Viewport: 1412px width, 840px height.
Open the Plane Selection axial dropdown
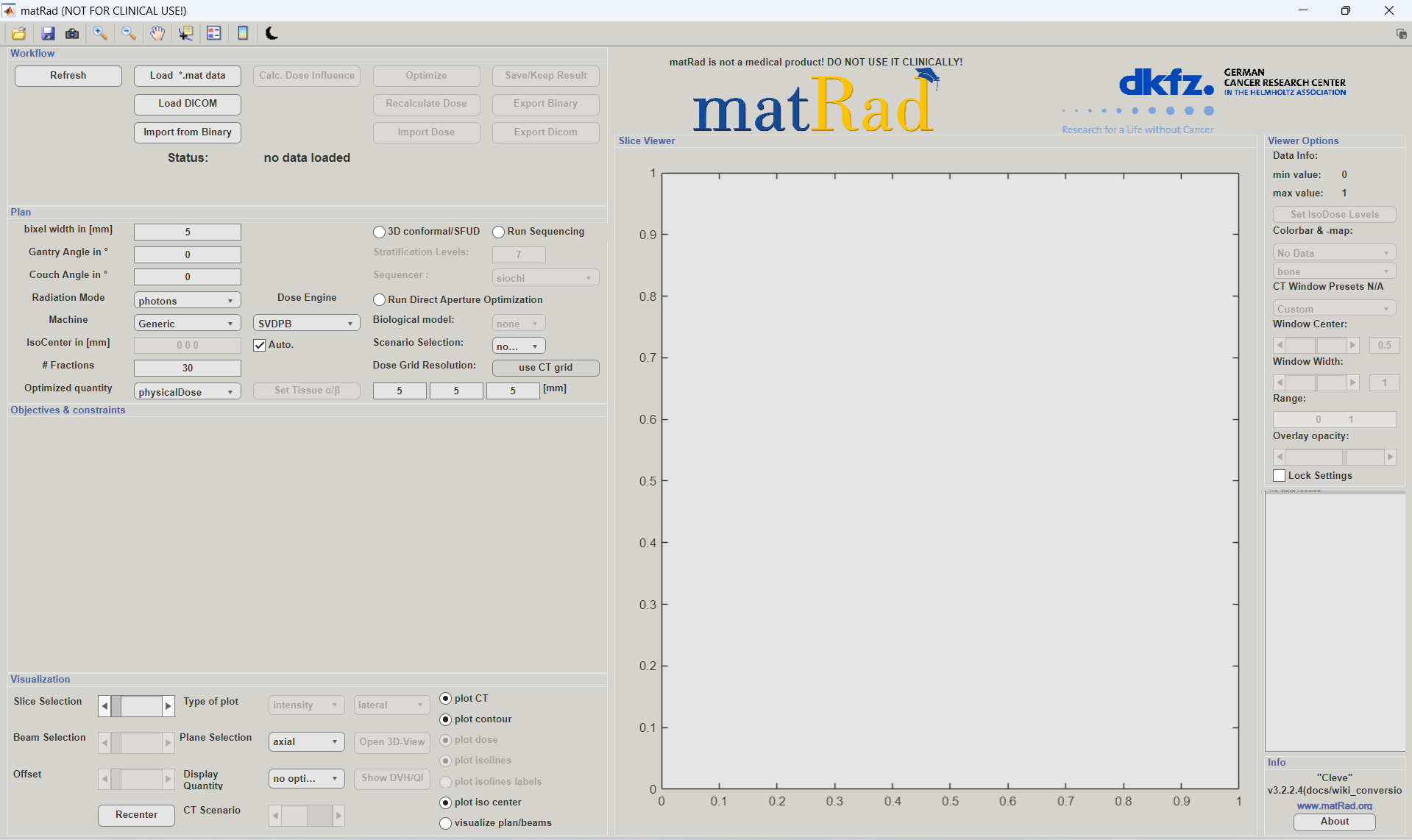point(306,742)
